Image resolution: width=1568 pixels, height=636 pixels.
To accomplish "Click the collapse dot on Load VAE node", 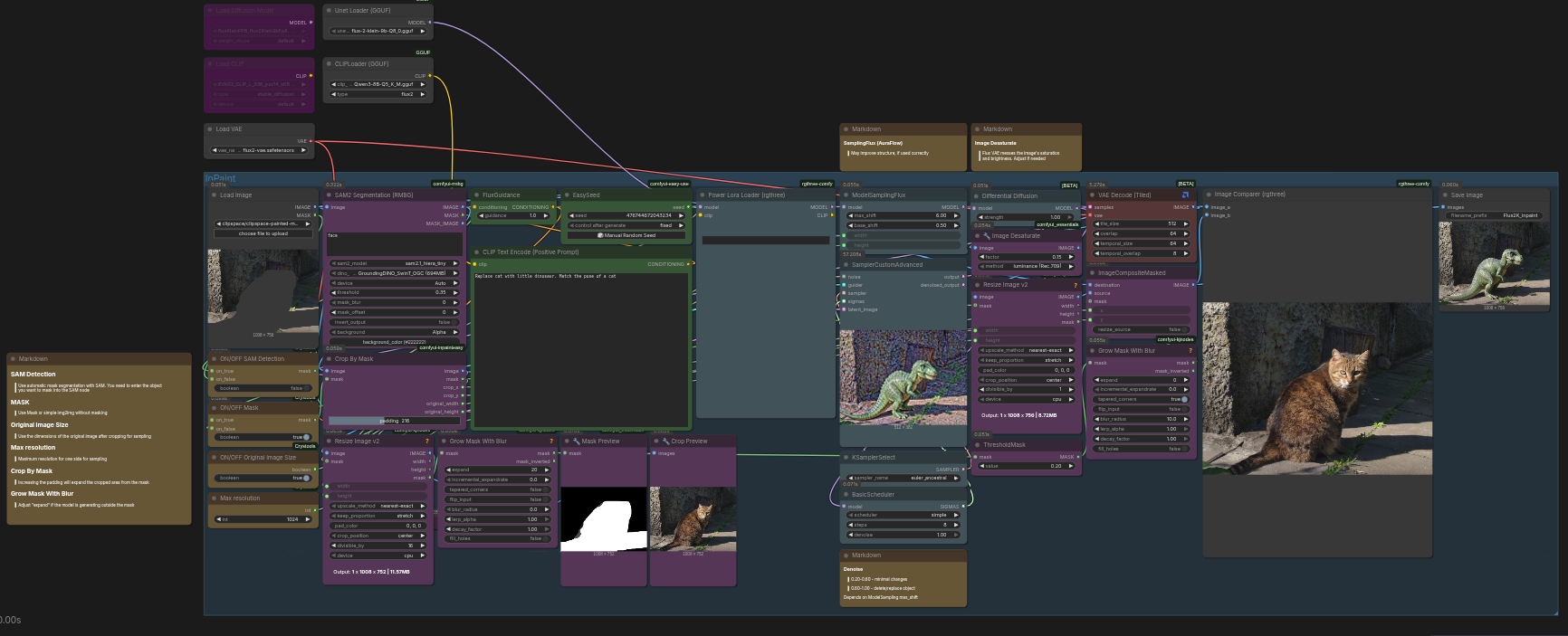I will pyautogui.click(x=210, y=129).
